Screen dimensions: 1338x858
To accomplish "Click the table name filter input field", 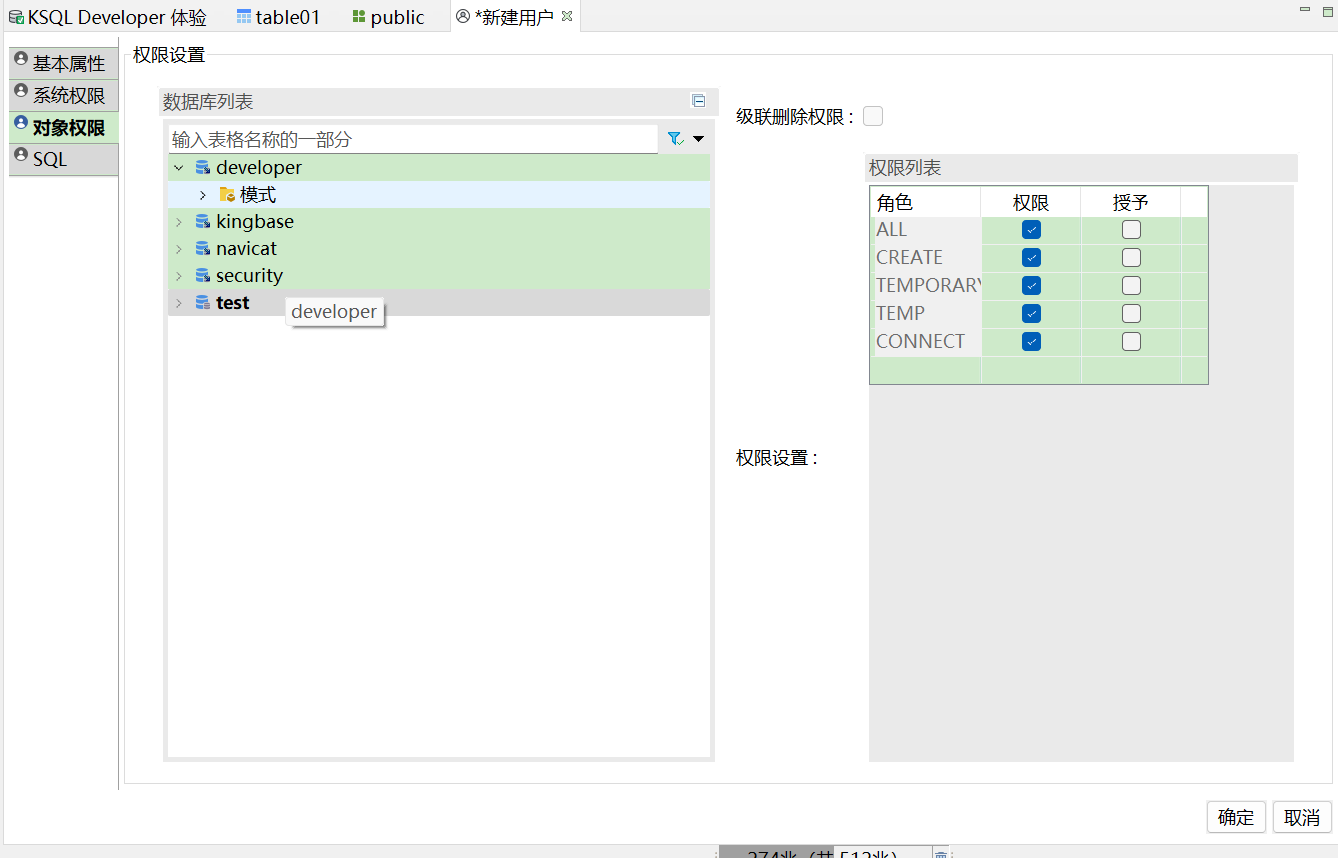I will (x=412, y=140).
